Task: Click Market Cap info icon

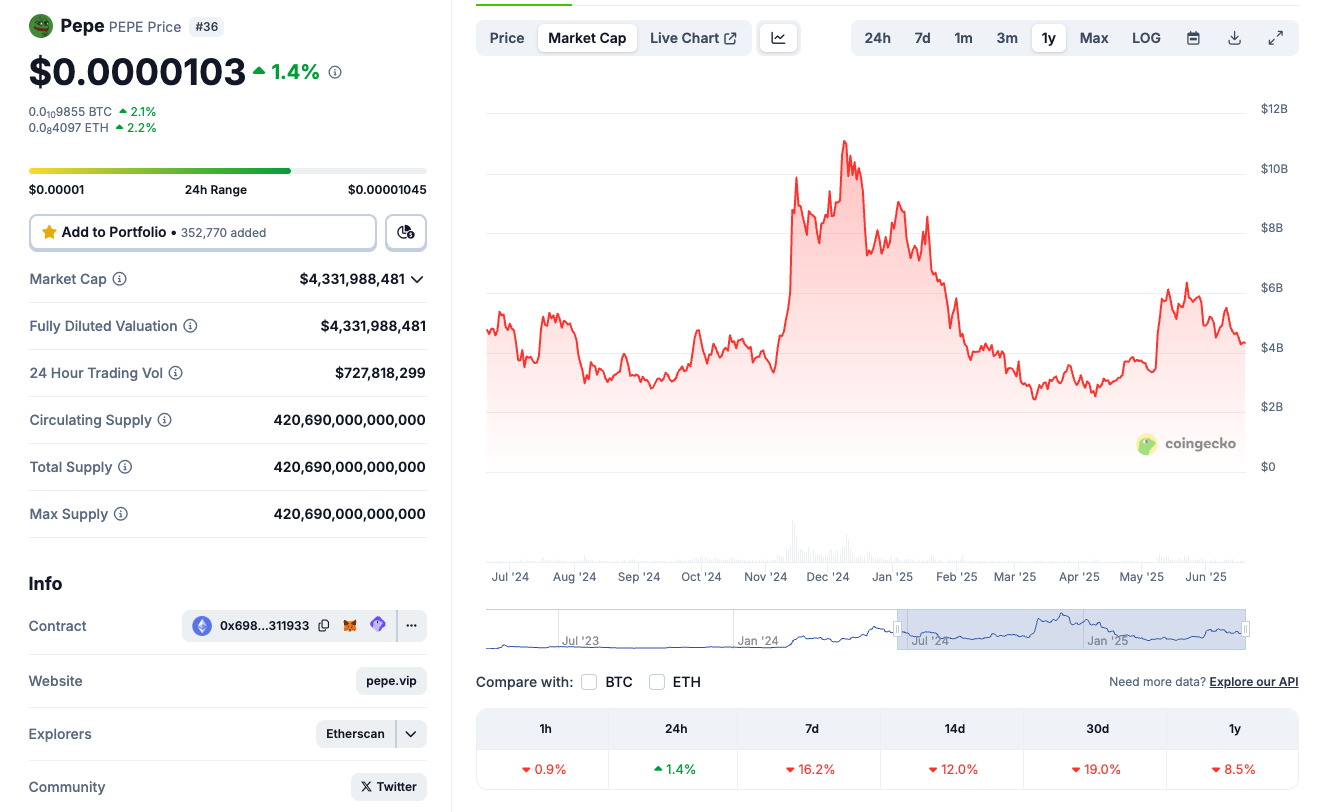Action: [120, 279]
